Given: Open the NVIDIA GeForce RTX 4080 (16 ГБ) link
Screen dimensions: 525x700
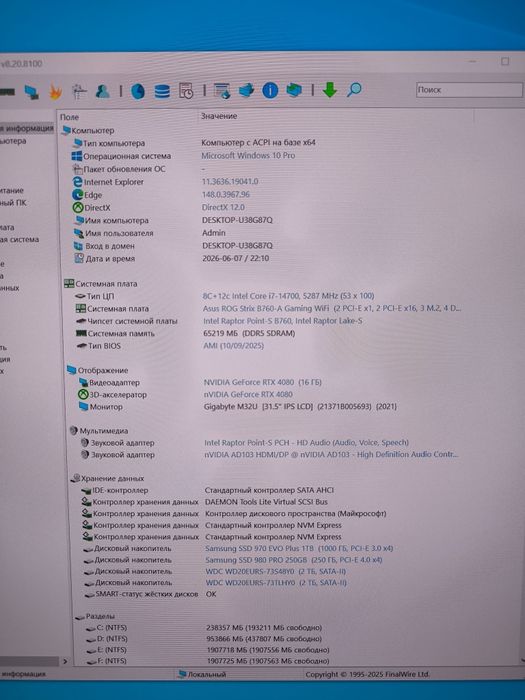Looking at the screenshot, I should click(x=262, y=382).
